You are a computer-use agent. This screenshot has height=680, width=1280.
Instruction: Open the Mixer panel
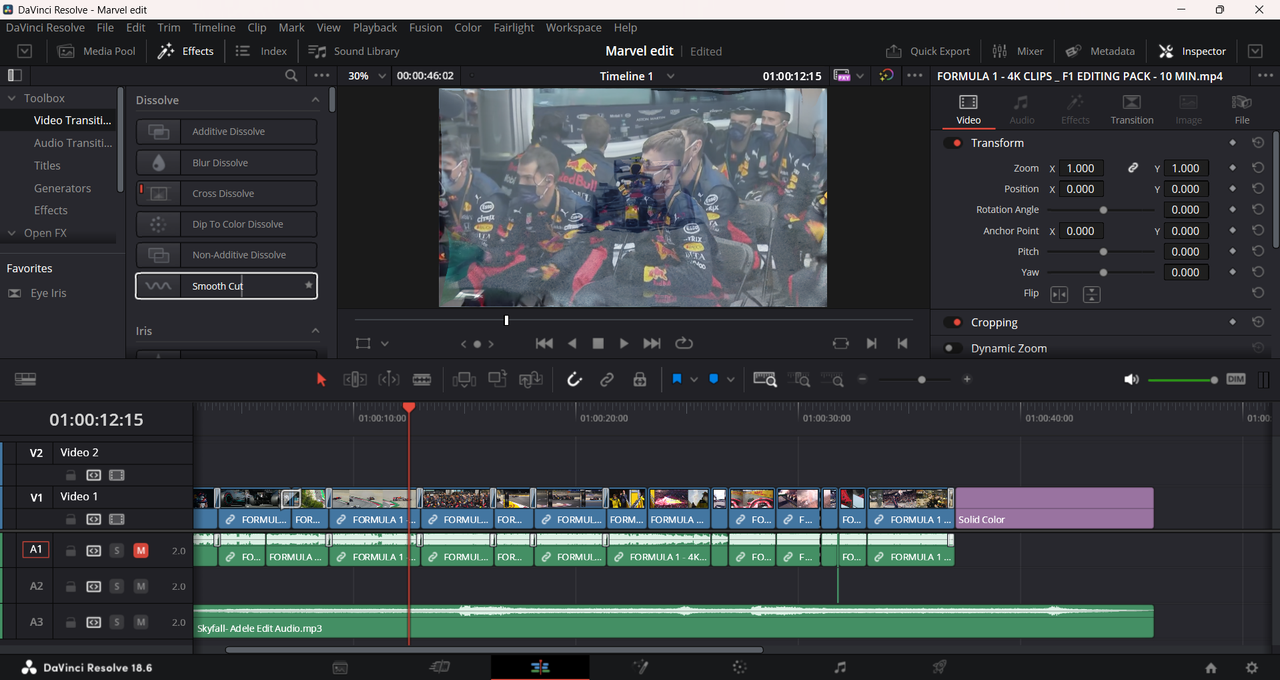click(1018, 51)
